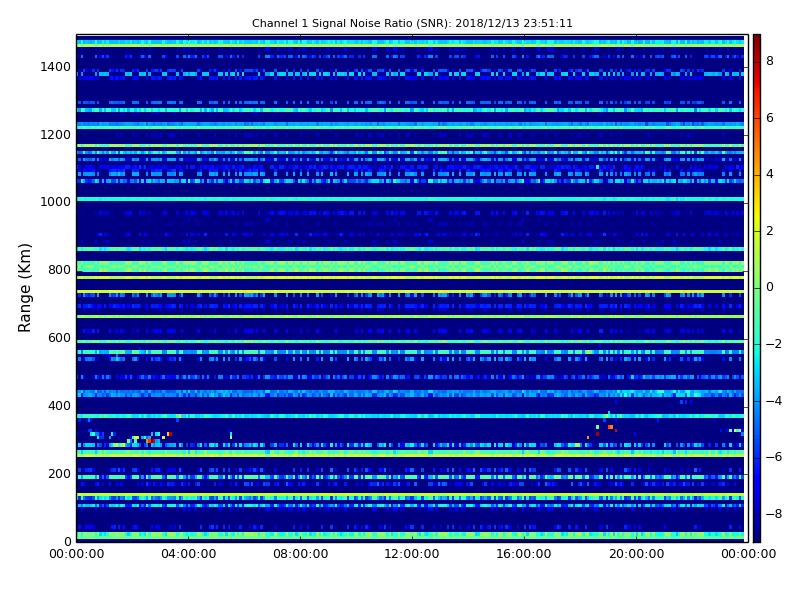This screenshot has width=800, height=600.
Task: Click the colorbar tick label −4
Action: click(x=774, y=401)
